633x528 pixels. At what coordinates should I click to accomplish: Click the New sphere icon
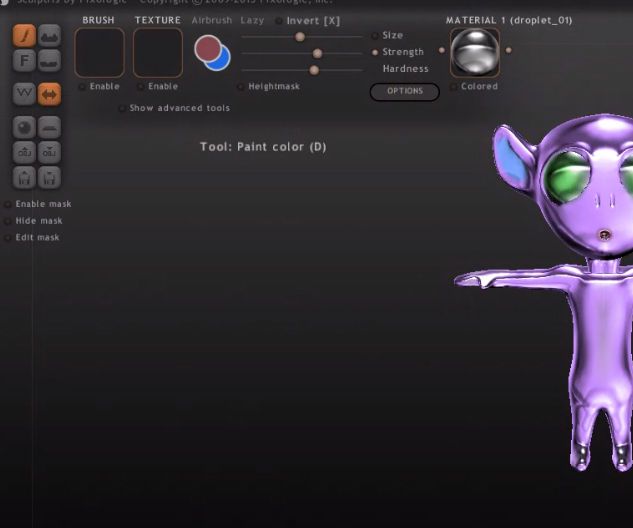(24, 128)
